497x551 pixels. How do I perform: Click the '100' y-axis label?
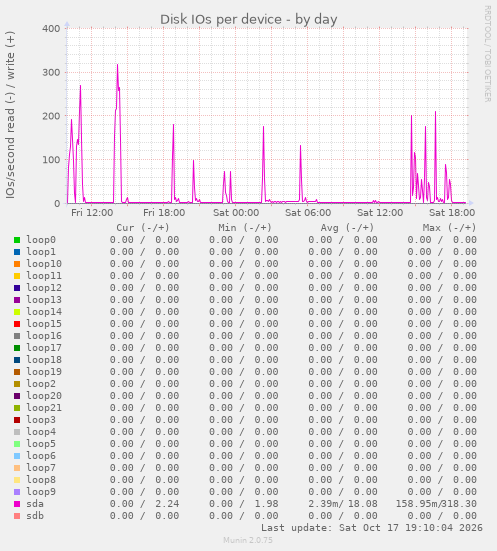(51, 160)
